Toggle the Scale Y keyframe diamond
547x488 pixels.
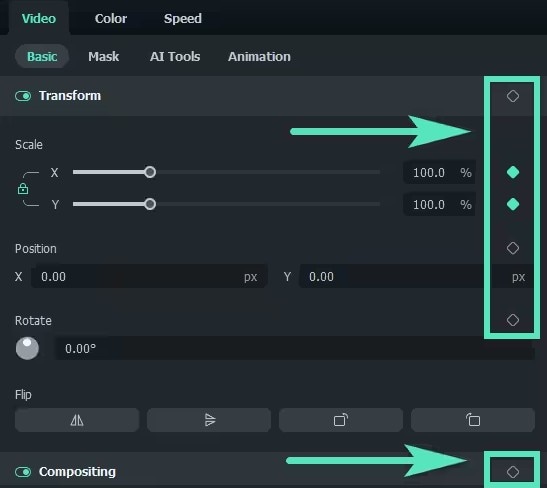click(x=512, y=204)
